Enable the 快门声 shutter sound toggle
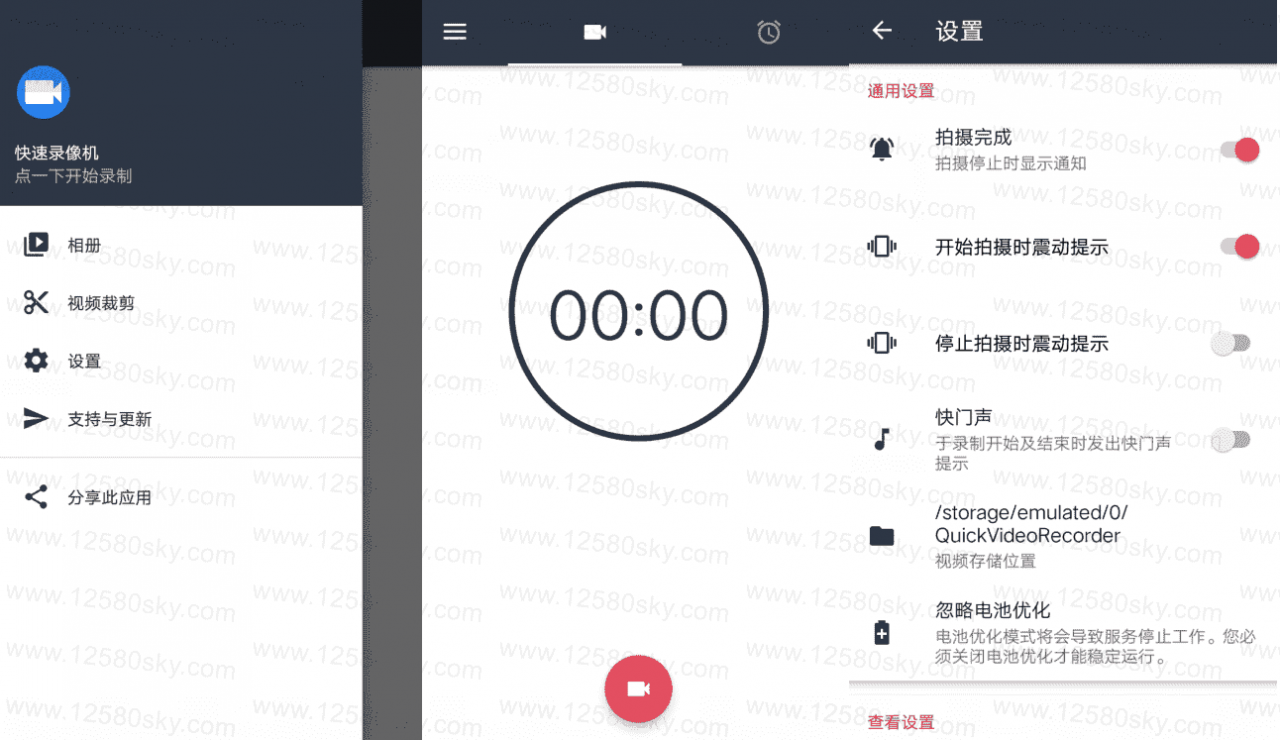This screenshot has height=740, width=1280. [1231, 439]
